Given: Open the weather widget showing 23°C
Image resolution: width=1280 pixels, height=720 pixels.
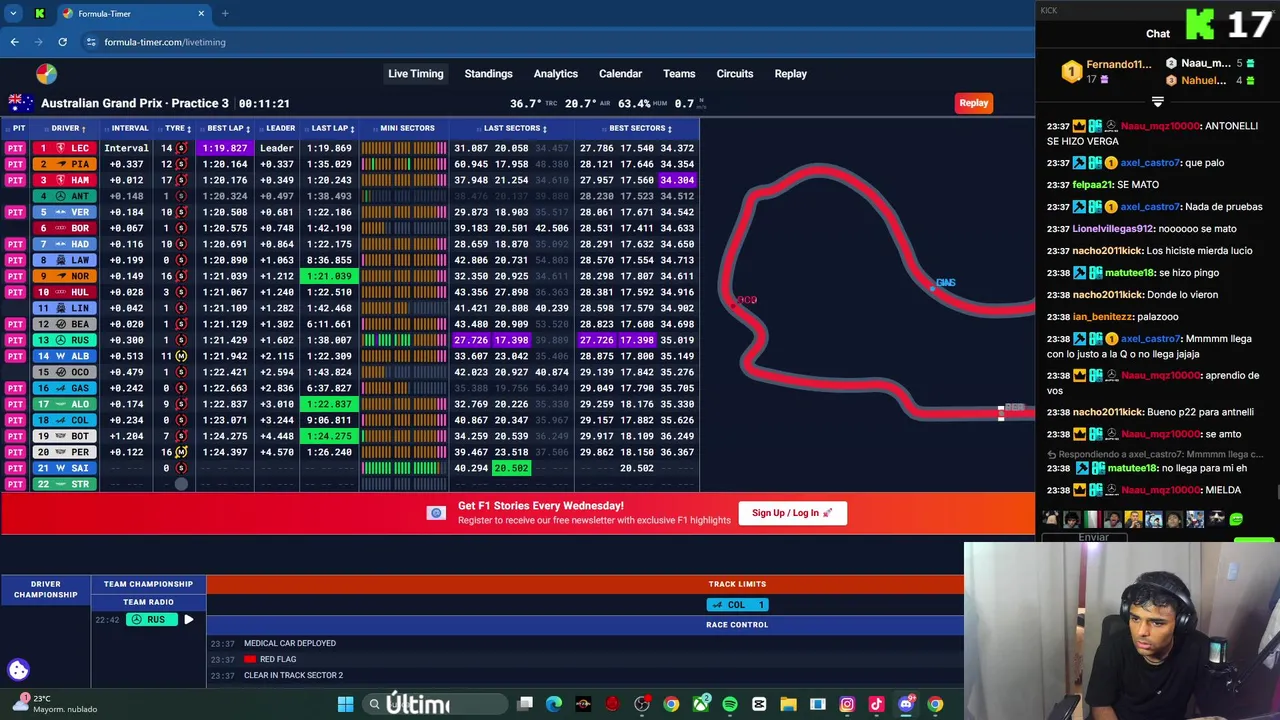Looking at the screenshot, I should [55, 704].
